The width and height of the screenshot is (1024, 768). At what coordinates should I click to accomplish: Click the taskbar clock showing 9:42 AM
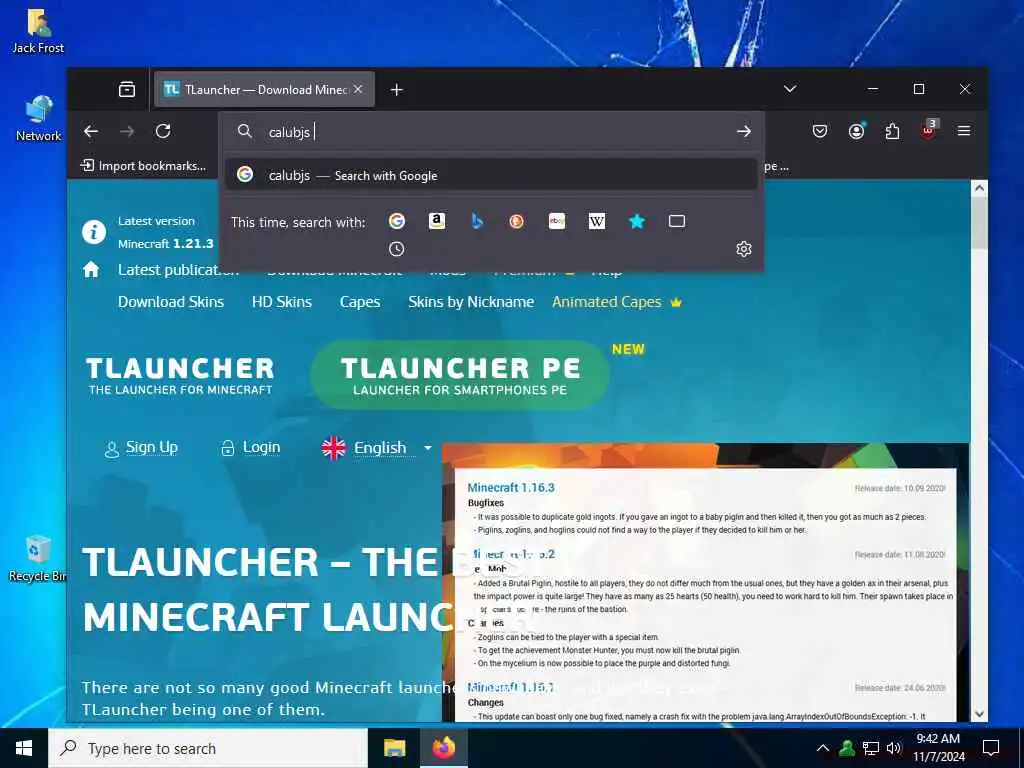(938, 748)
